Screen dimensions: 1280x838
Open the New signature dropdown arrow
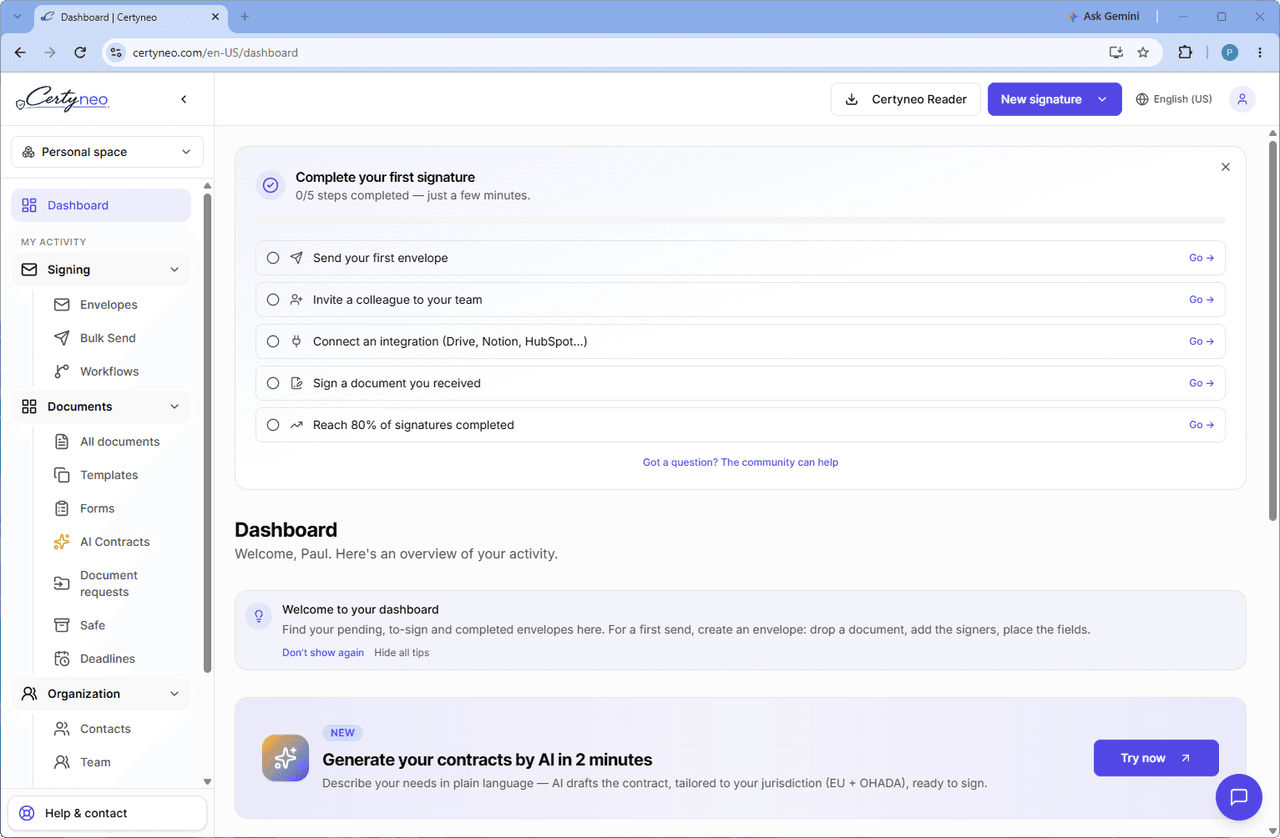pyautogui.click(x=1103, y=99)
